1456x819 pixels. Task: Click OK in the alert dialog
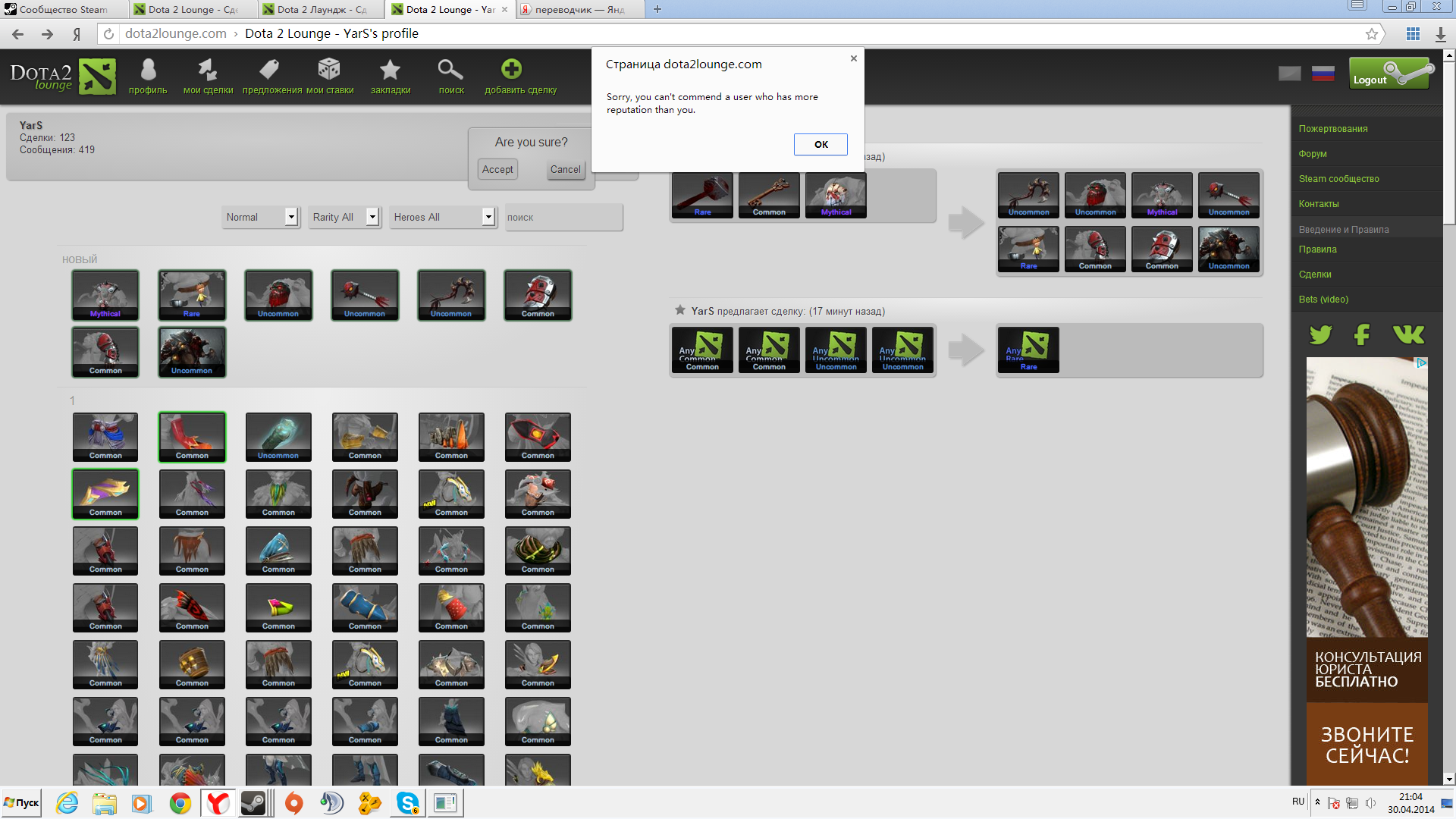[821, 144]
